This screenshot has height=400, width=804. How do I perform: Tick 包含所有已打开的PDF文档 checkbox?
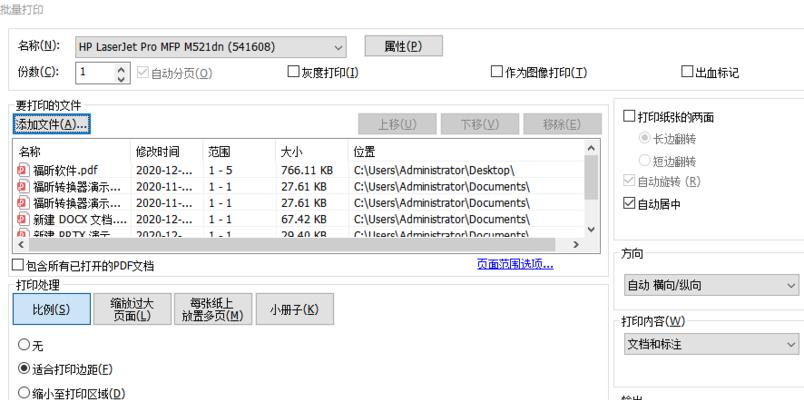[18, 265]
